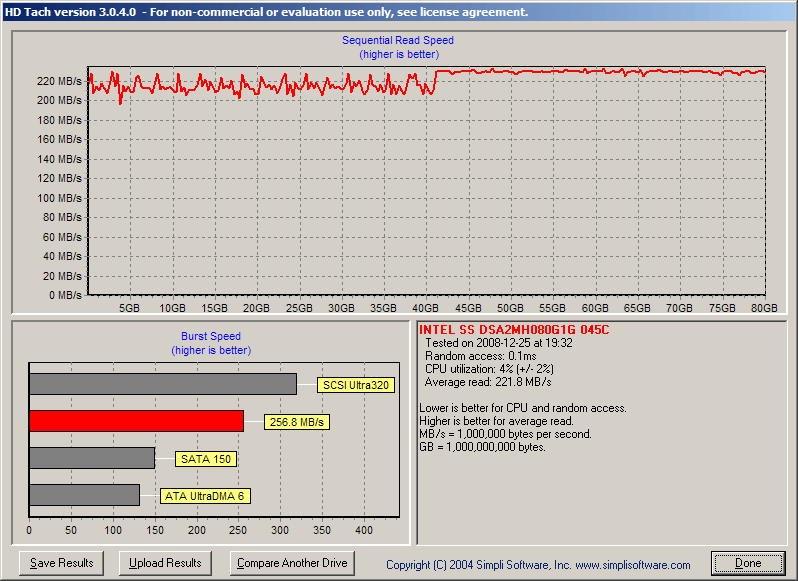Viewport: 798px width, 581px height.
Task: Click the gray SCSI Ultra320 bar
Action: pos(162,384)
